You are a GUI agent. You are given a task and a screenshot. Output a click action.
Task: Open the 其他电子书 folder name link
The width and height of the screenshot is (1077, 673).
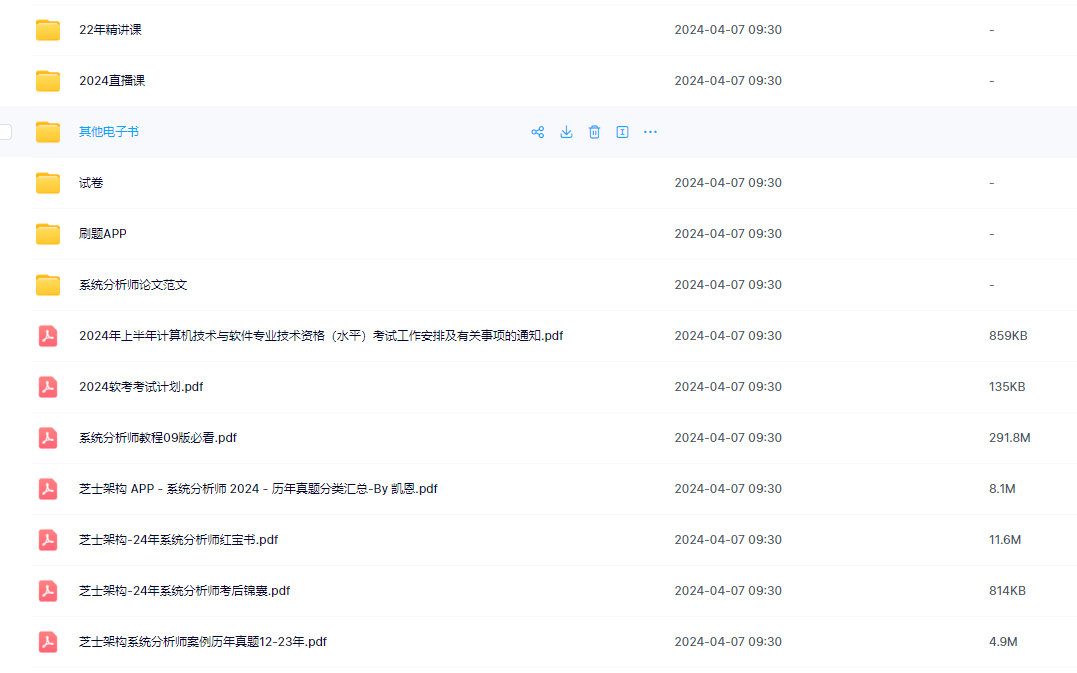click(109, 132)
